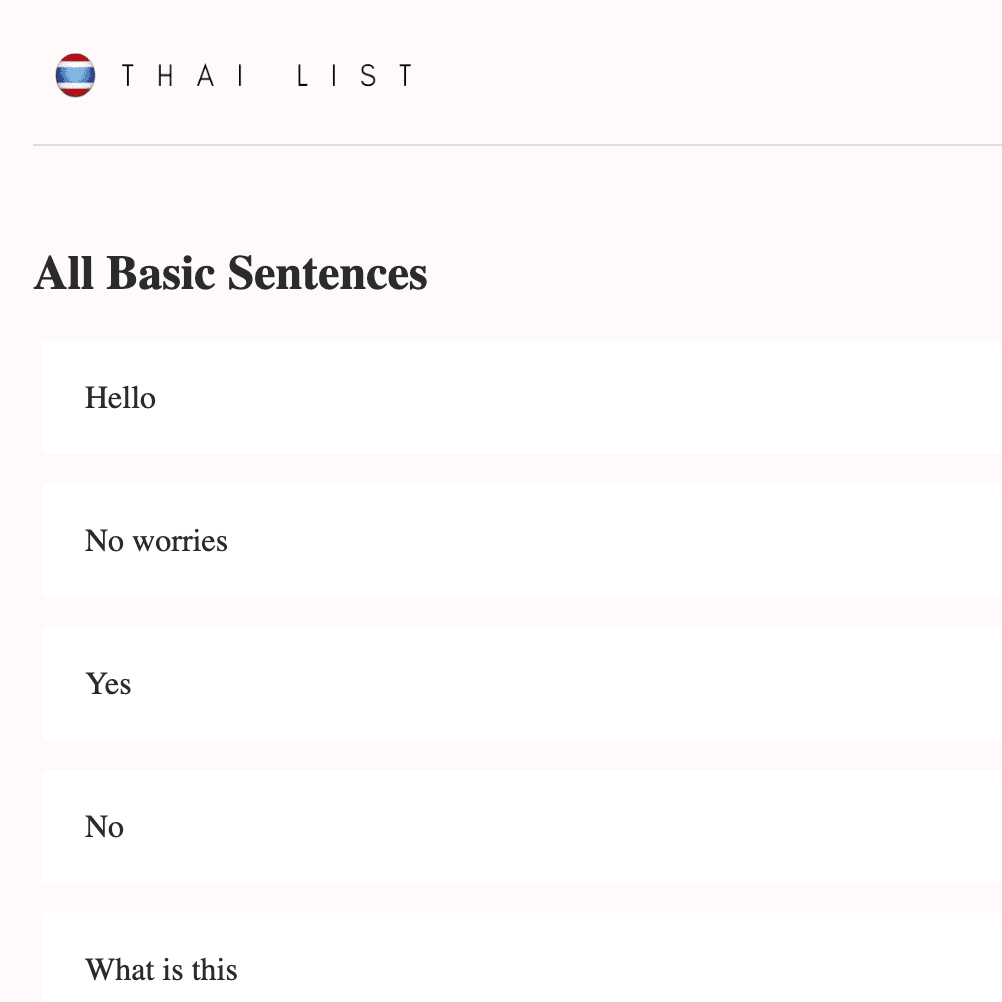Select the Yes entry

pos(108,684)
